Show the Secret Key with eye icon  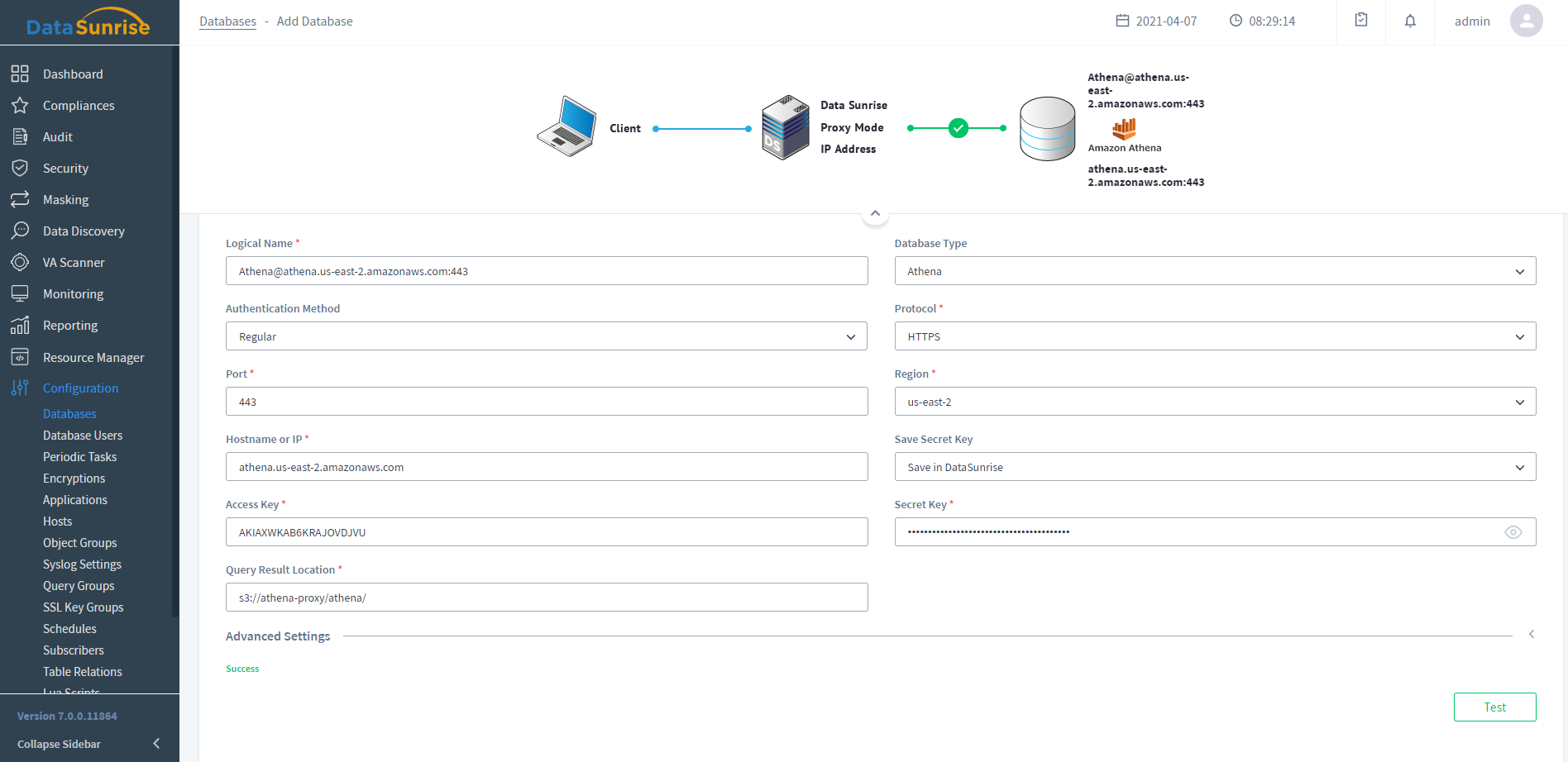tap(1513, 532)
